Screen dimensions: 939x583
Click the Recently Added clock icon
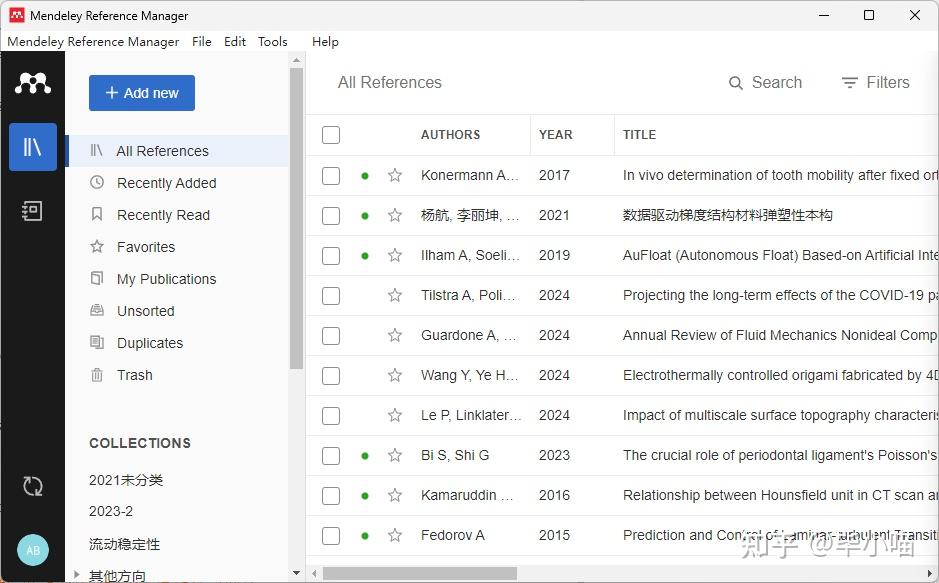click(97, 183)
